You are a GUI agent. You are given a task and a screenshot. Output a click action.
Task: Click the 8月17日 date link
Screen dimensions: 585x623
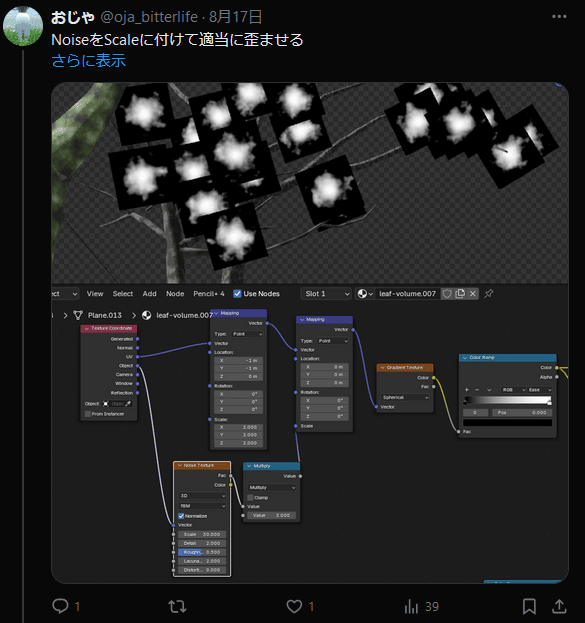pyautogui.click(x=235, y=17)
